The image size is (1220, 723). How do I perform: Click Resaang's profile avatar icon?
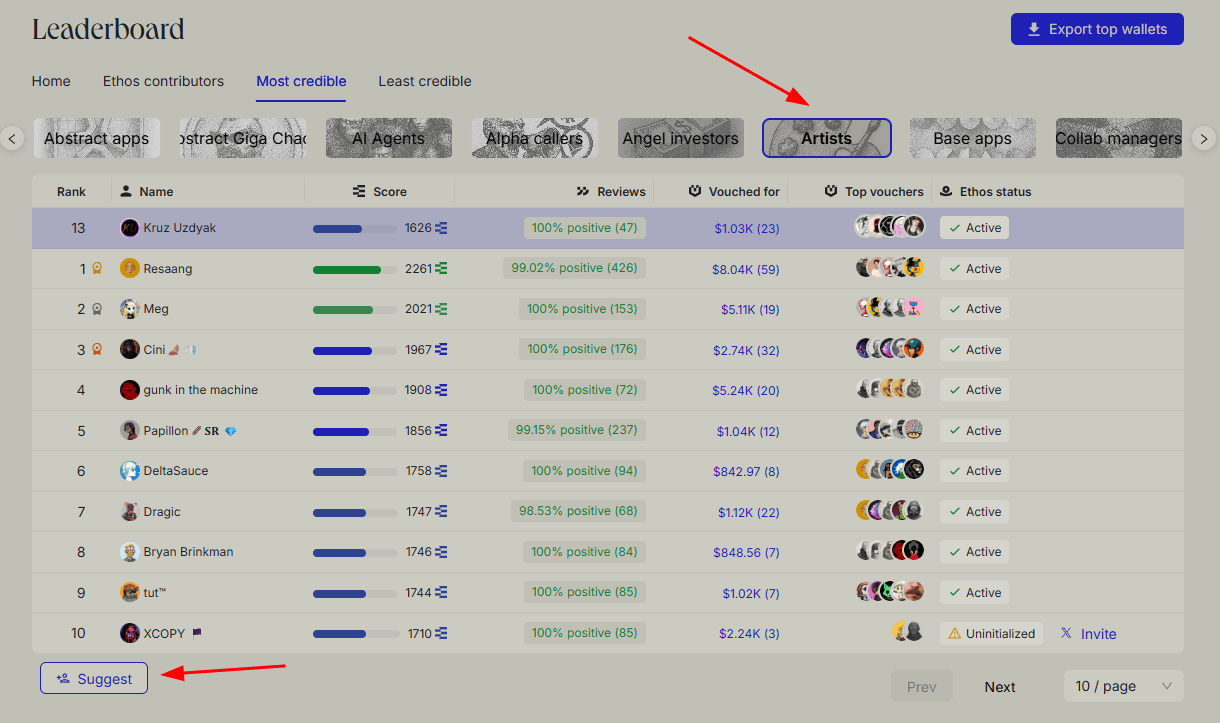(x=129, y=268)
